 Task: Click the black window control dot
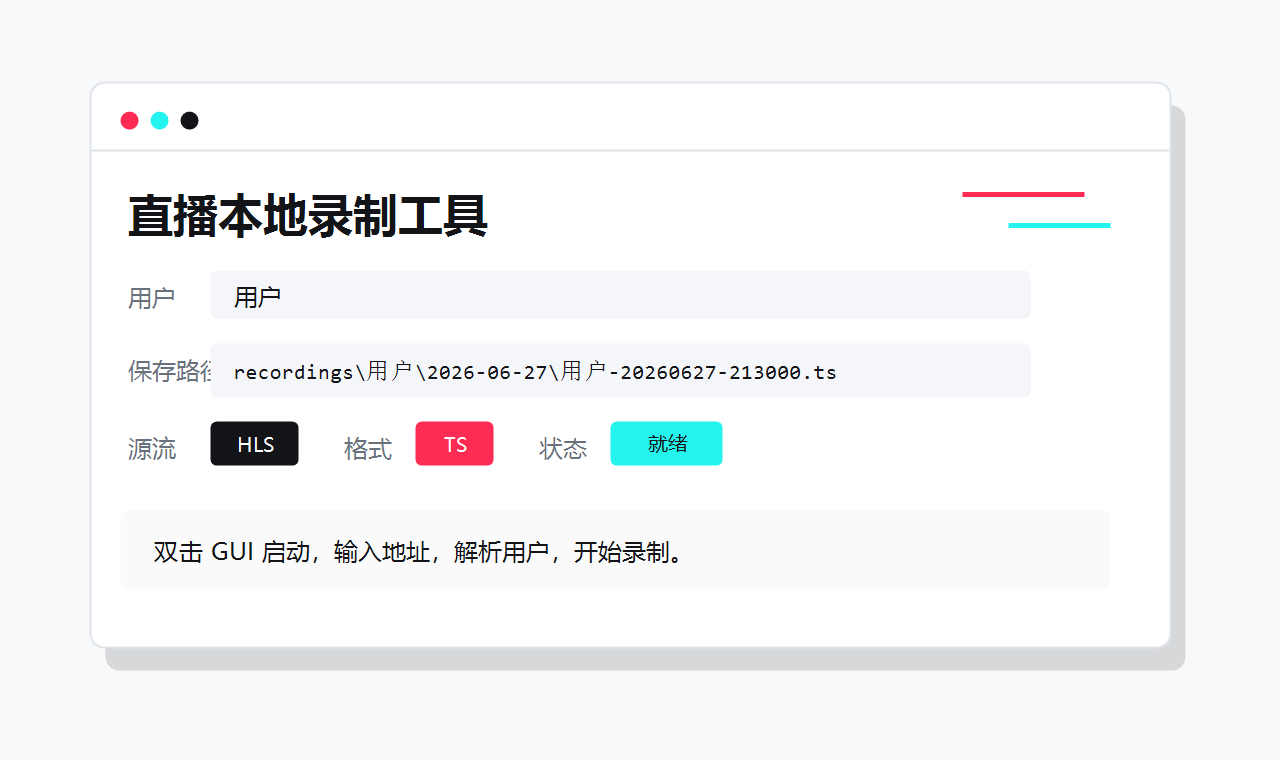click(x=189, y=121)
